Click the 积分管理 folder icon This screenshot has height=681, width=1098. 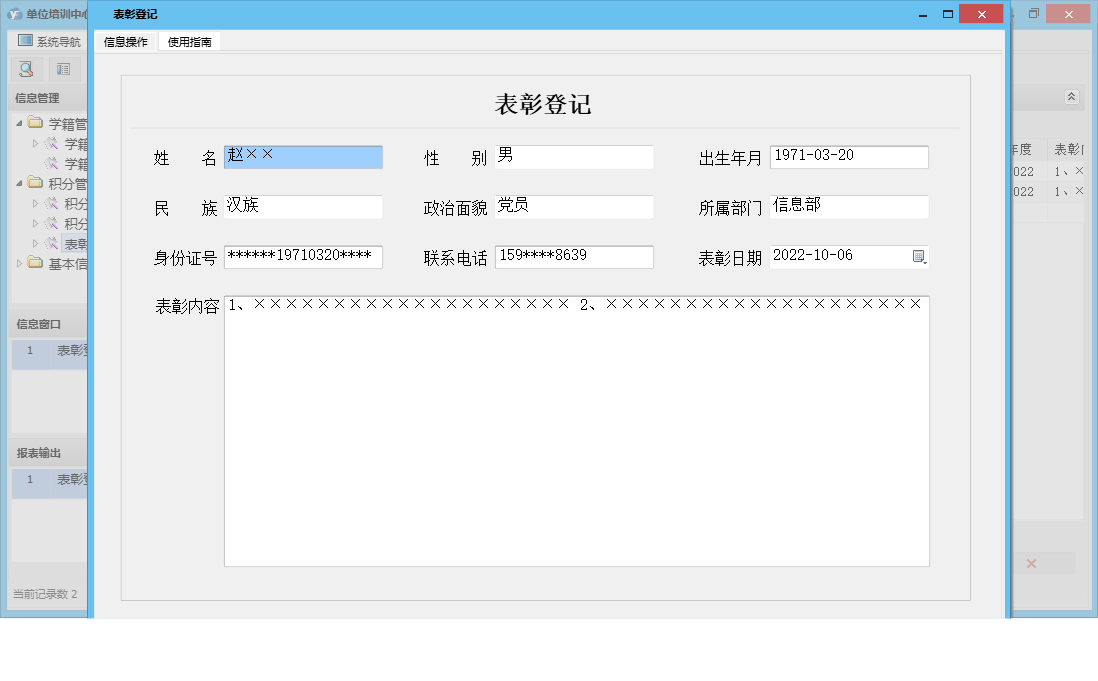(35, 182)
